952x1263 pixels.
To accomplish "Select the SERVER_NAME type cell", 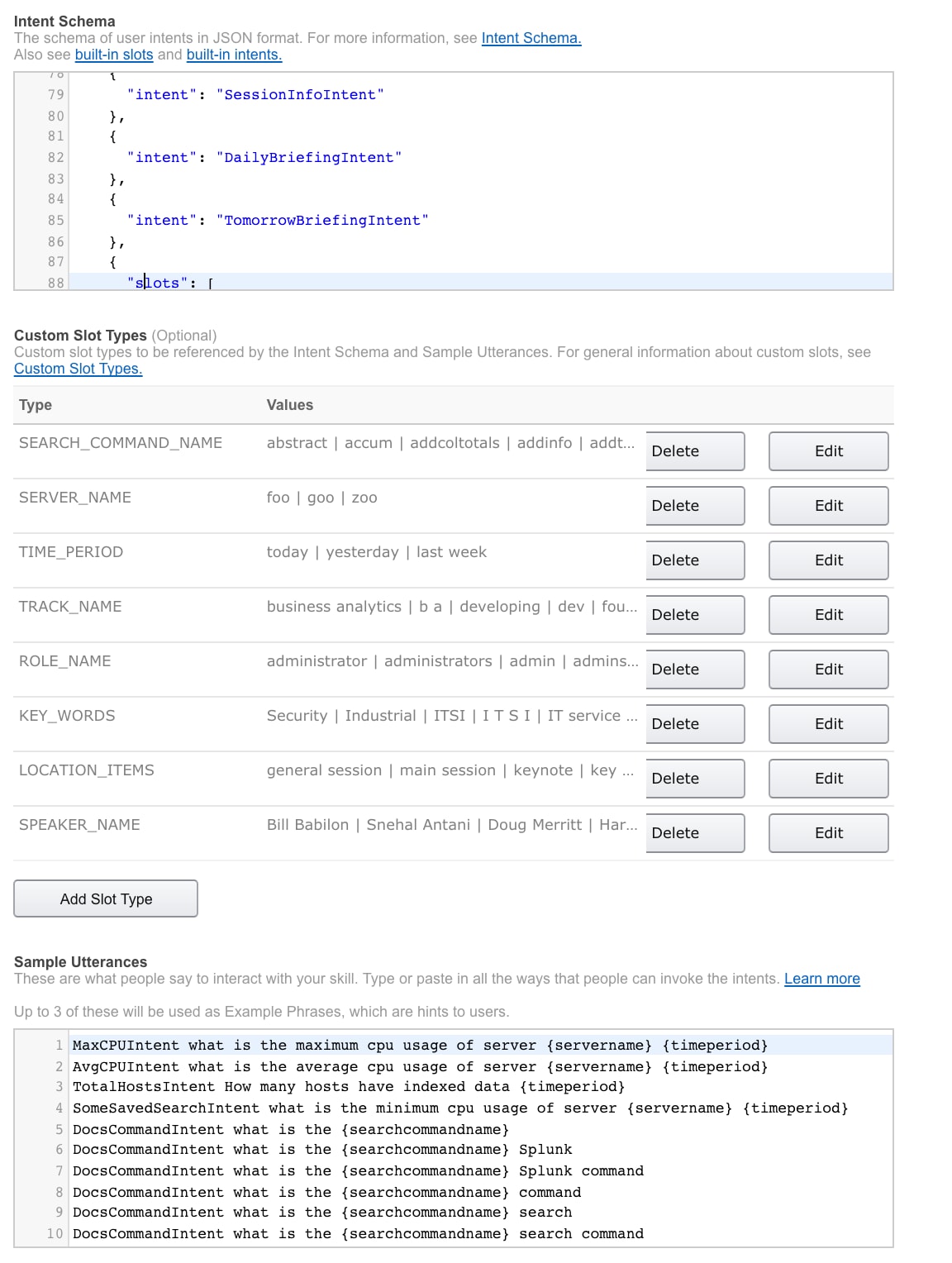I will click(x=75, y=498).
